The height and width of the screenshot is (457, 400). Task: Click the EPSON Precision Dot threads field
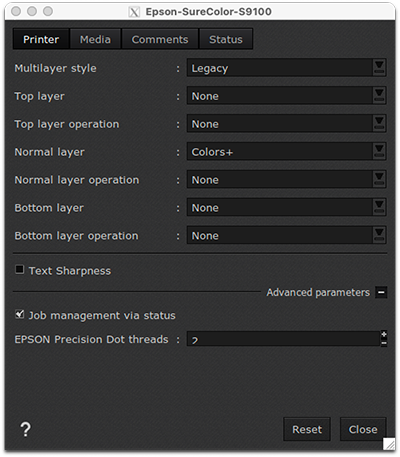pyautogui.click(x=283, y=339)
